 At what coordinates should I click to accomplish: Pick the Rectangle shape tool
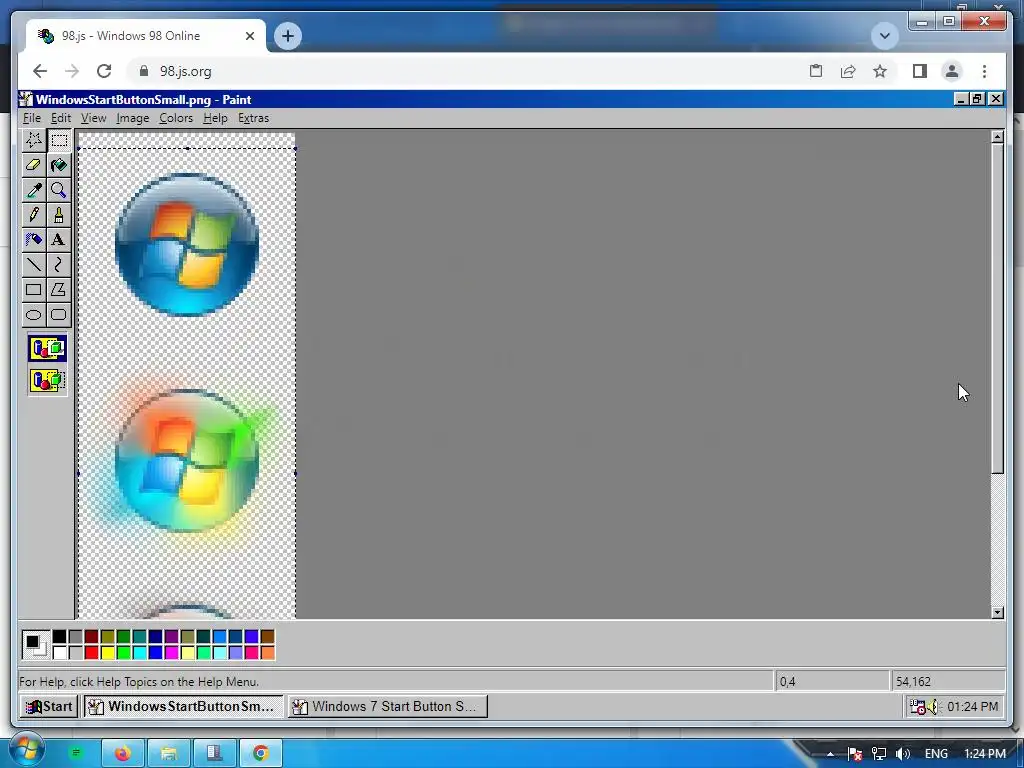click(x=33, y=289)
